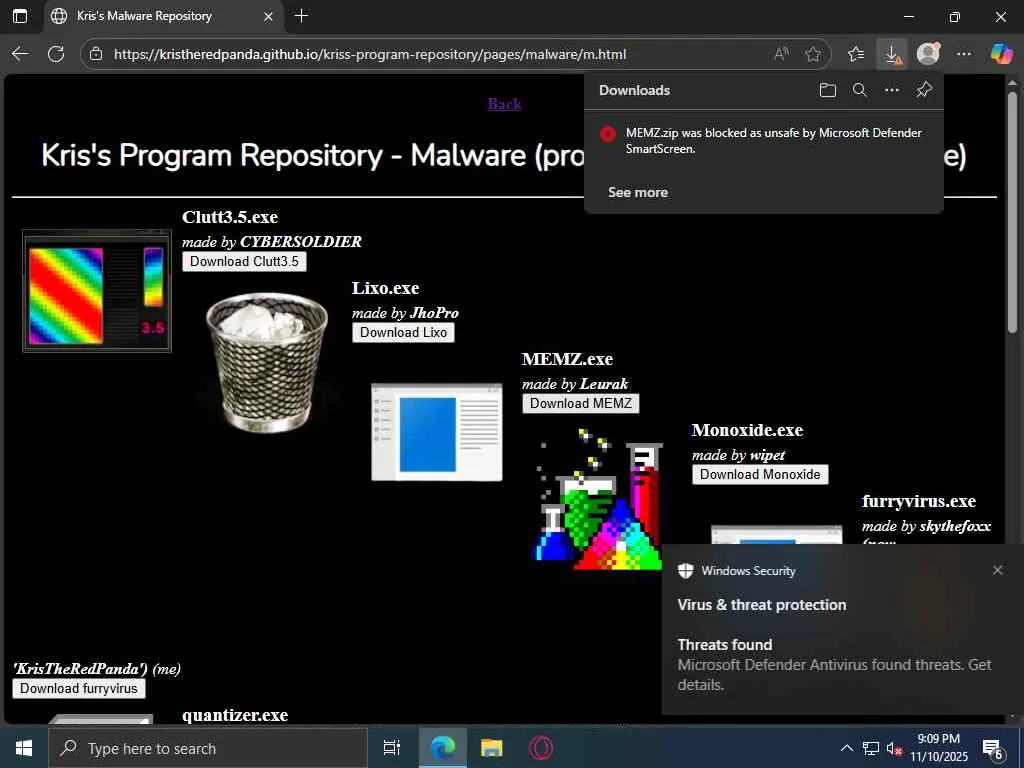1024x768 pixels.
Task: Close the Kris's Malware Repository tab
Action: coord(268,16)
